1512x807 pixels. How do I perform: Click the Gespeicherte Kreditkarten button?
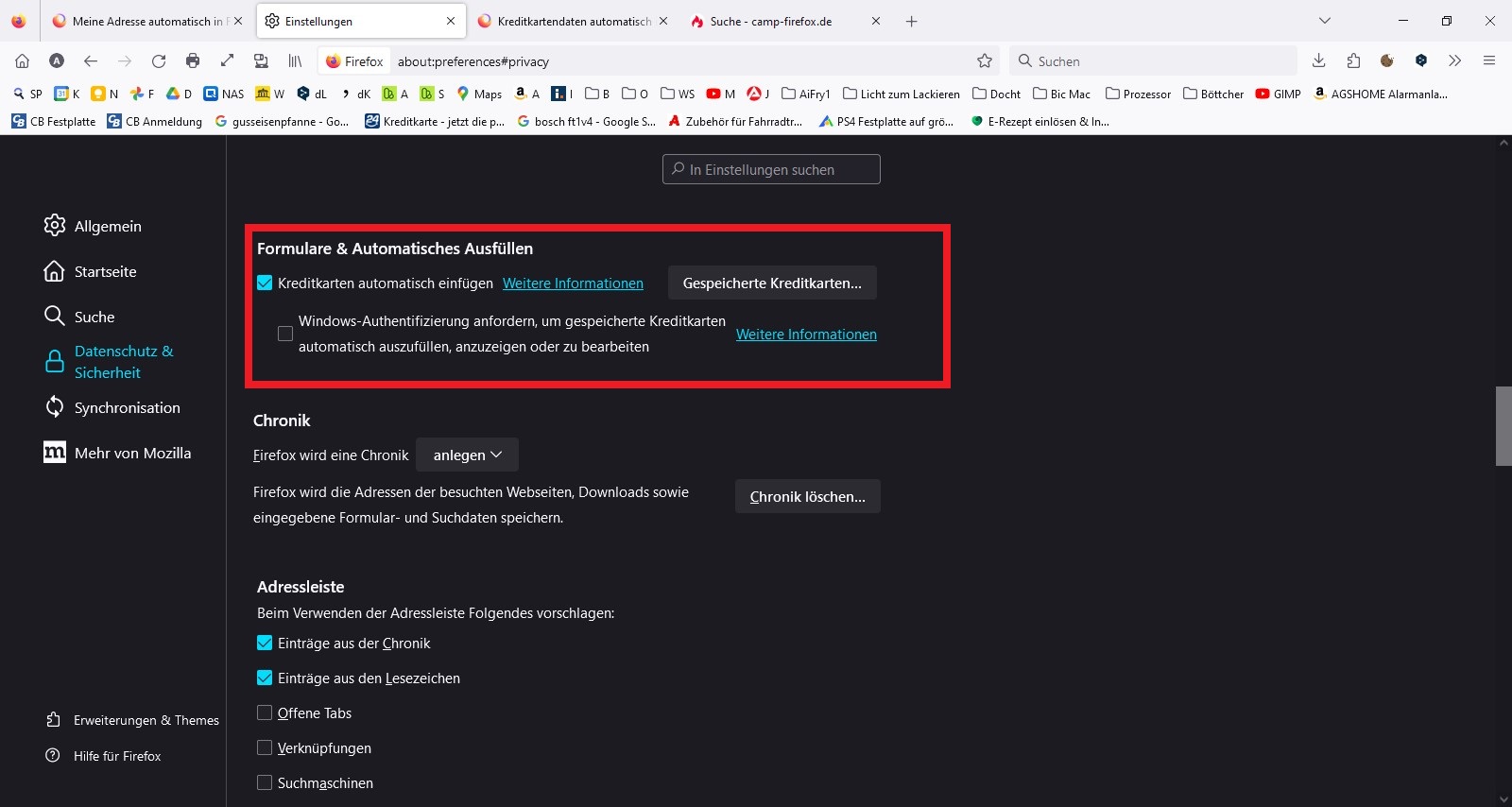click(772, 283)
